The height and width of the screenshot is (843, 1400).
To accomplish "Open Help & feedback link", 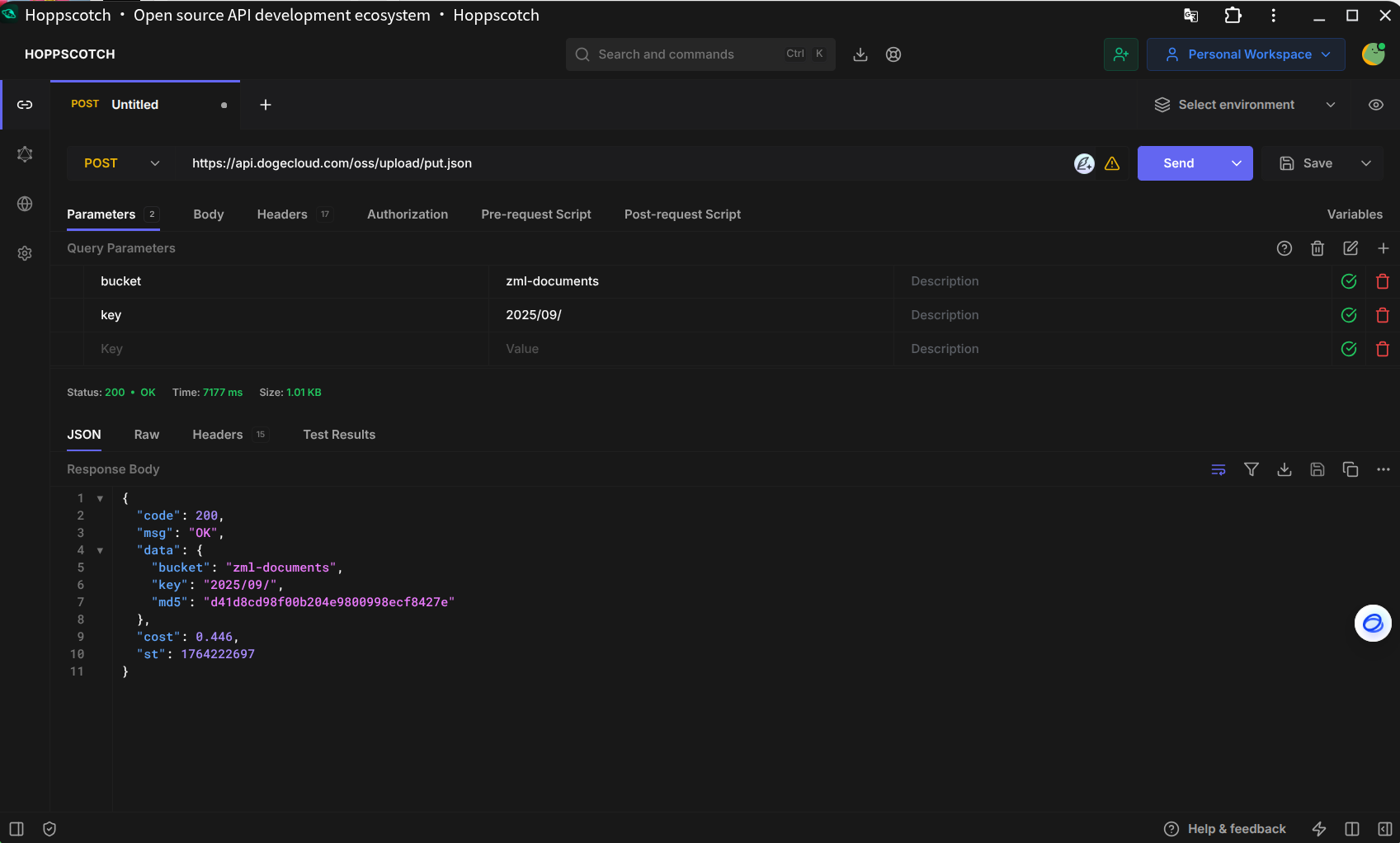I will tap(1224, 829).
